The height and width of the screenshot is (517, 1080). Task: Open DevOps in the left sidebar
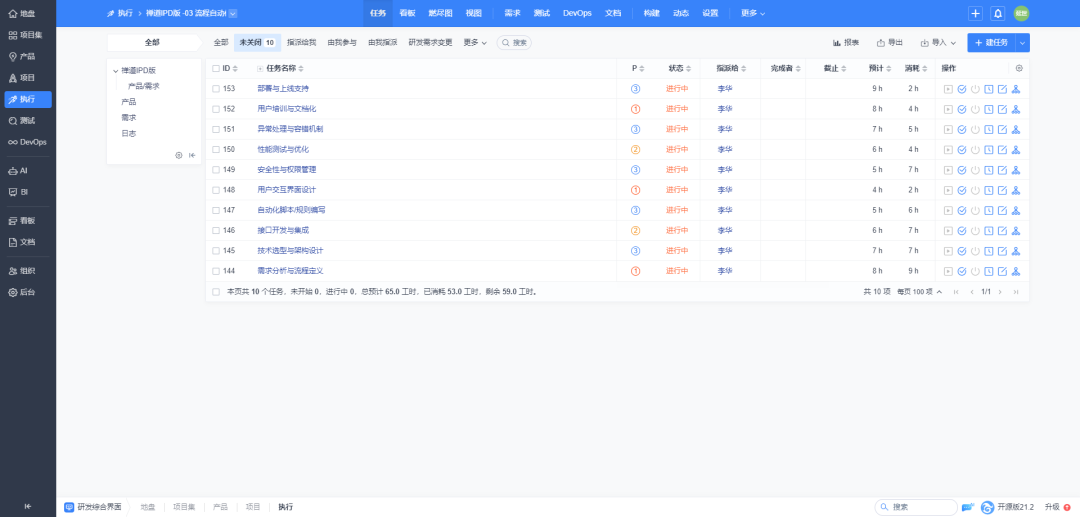point(28,142)
